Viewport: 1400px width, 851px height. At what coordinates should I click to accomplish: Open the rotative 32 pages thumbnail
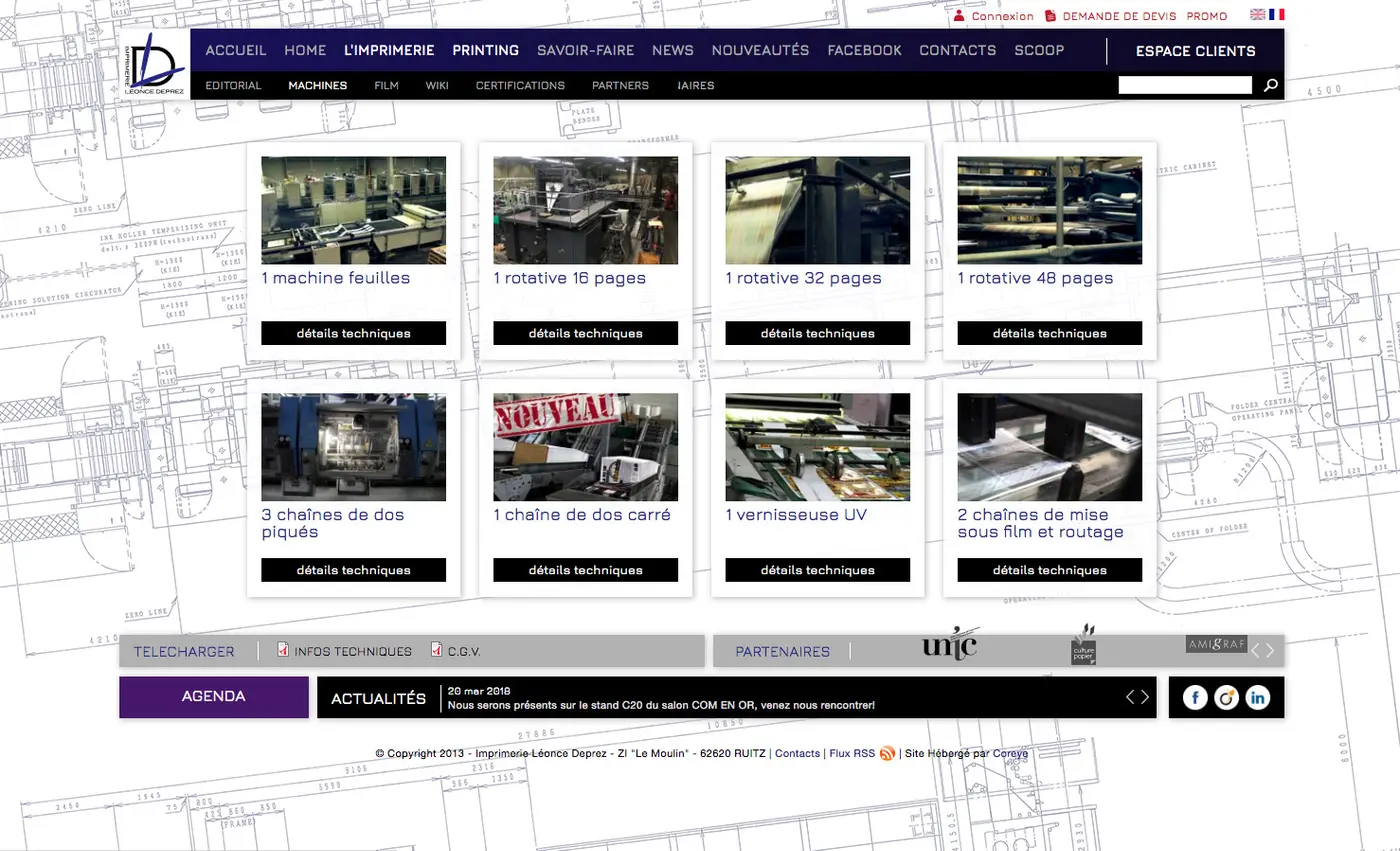[x=818, y=210]
